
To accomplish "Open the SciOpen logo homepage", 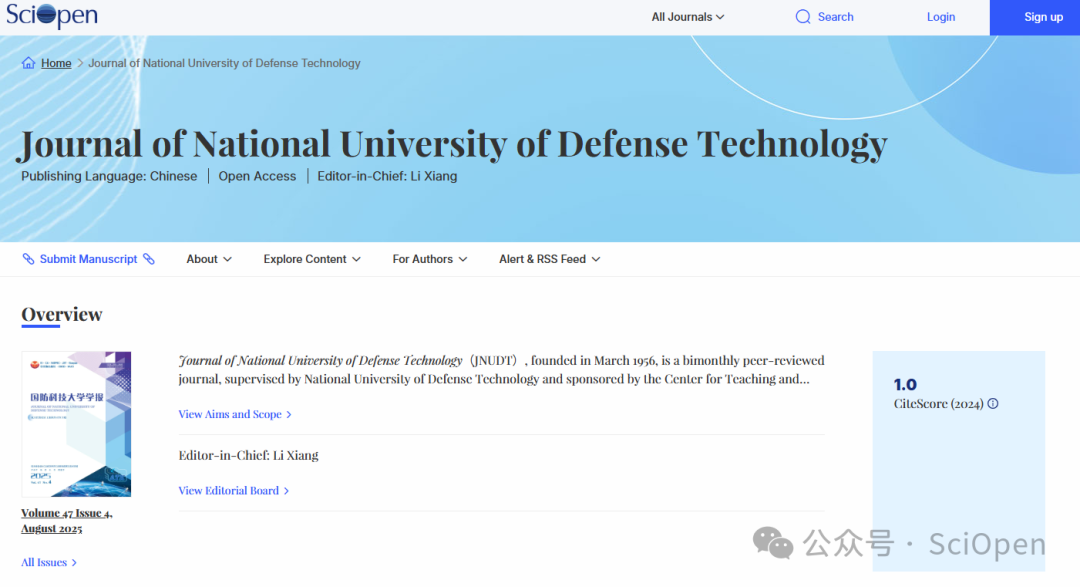I will click(52, 15).
